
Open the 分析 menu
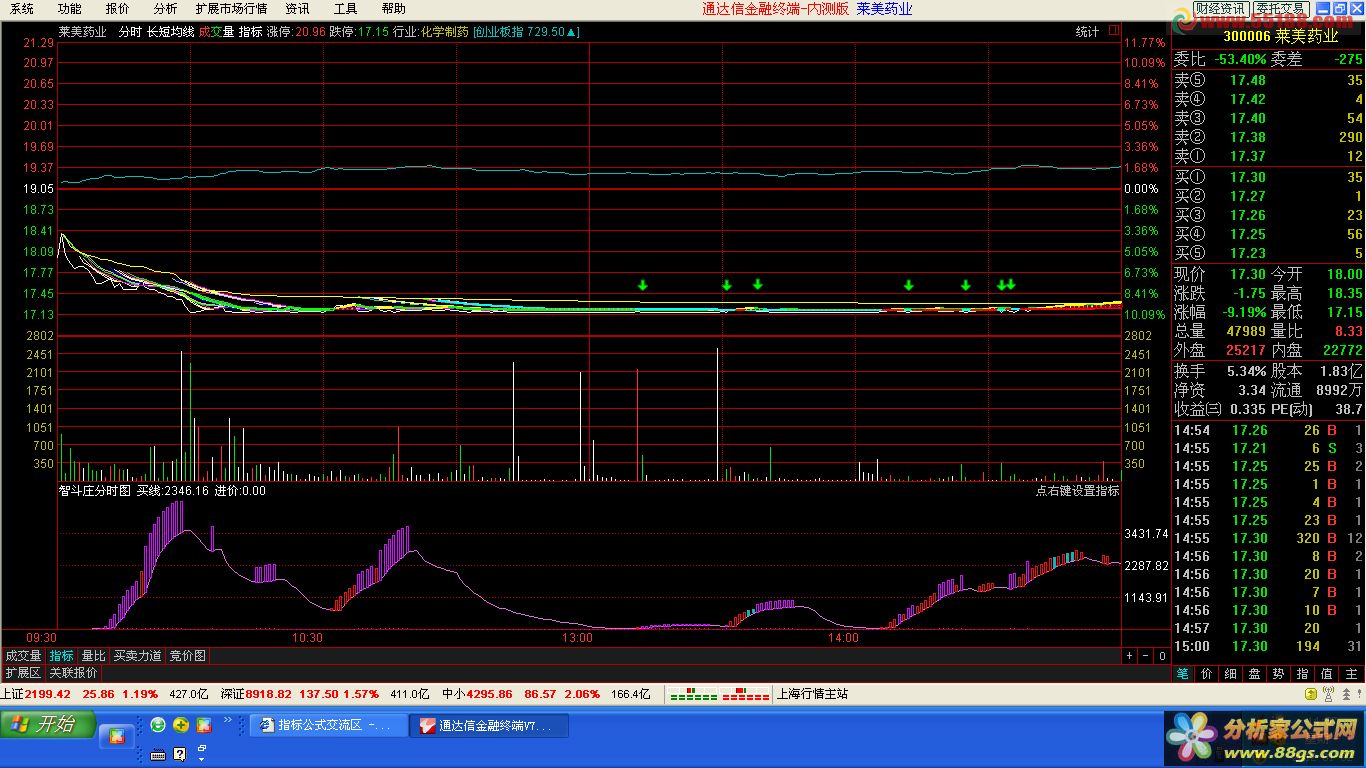point(165,9)
